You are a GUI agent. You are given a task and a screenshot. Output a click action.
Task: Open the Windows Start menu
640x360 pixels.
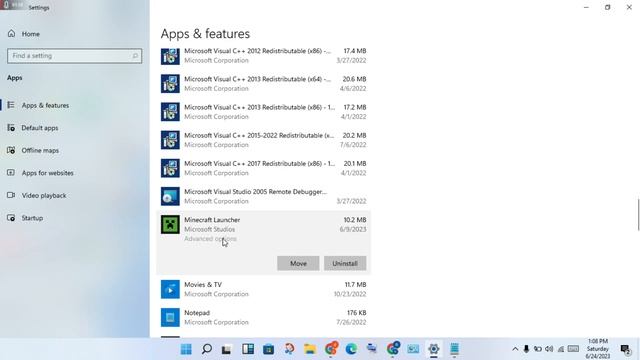pyautogui.click(x=186, y=349)
